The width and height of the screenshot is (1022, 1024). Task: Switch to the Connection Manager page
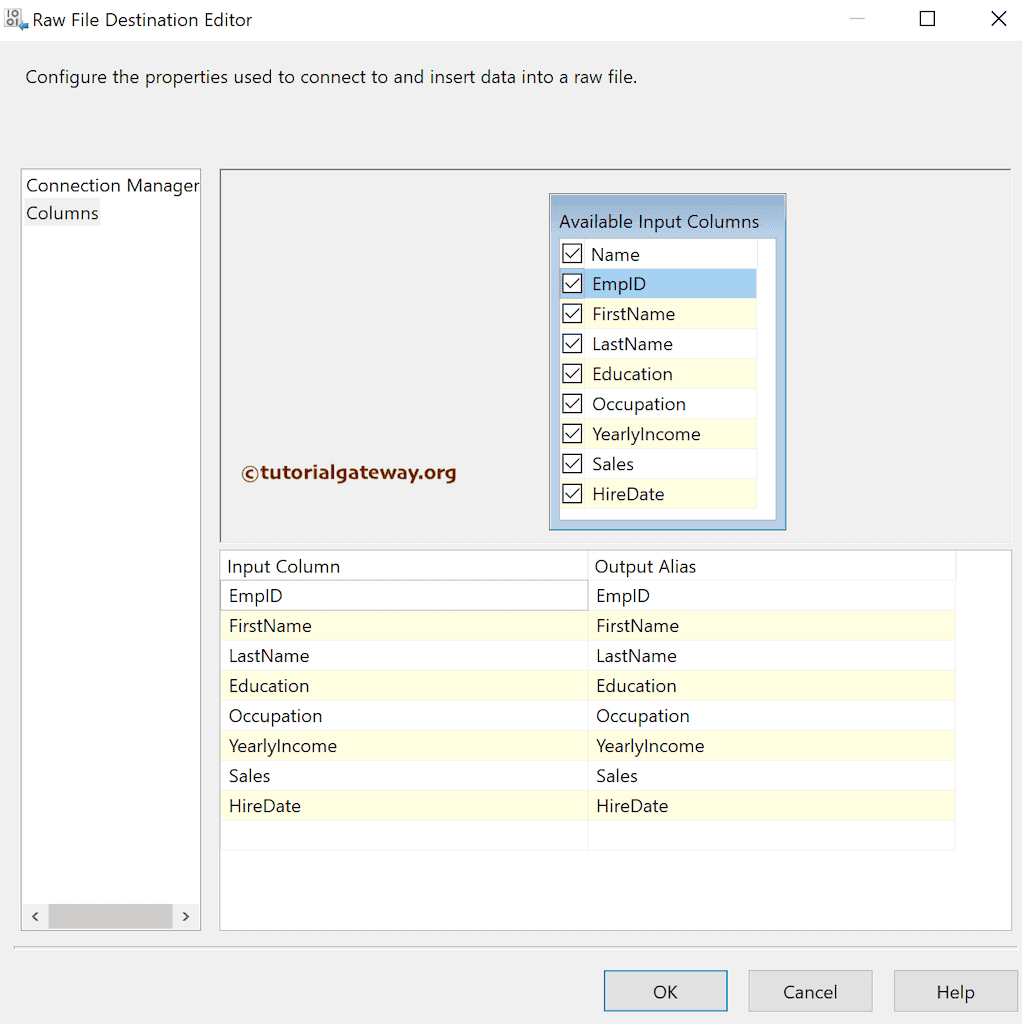(111, 185)
